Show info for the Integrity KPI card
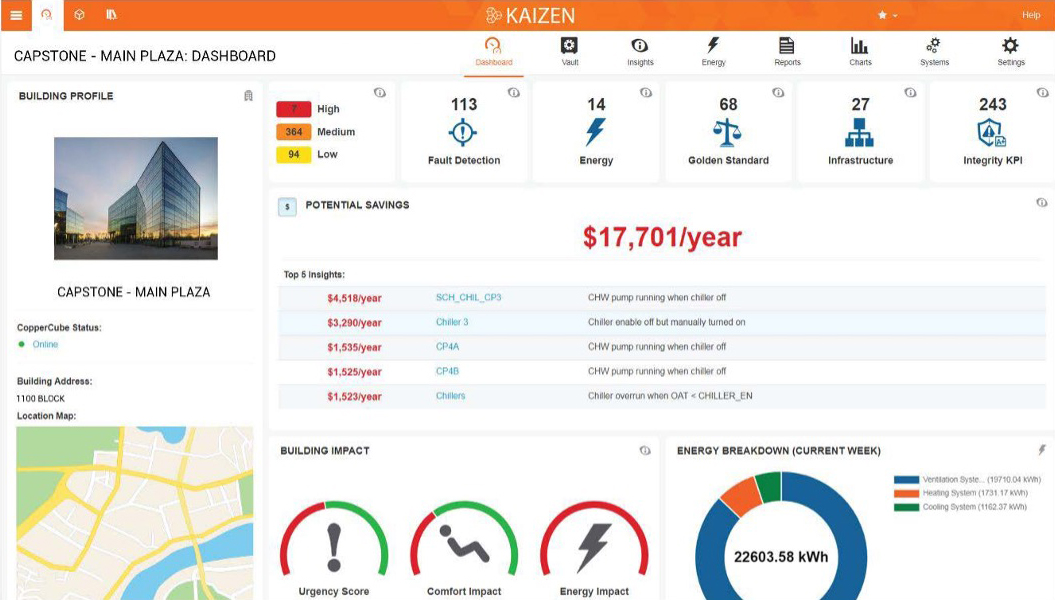The width and height of the screenshot is (1055, 600). point(1042,93)
